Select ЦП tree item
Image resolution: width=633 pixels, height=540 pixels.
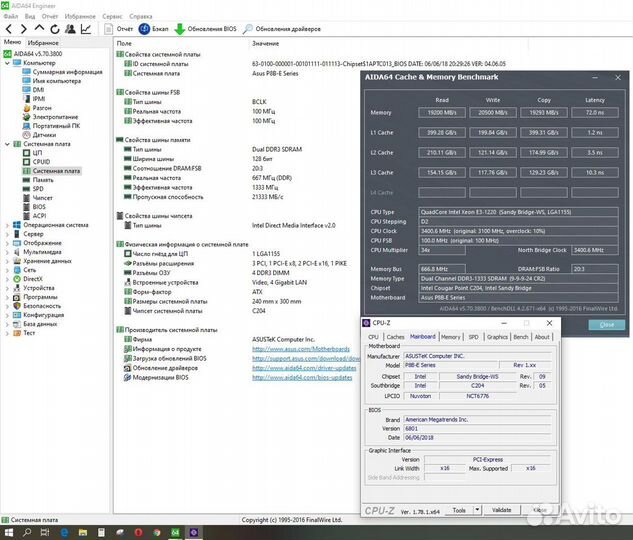point(32,153)
